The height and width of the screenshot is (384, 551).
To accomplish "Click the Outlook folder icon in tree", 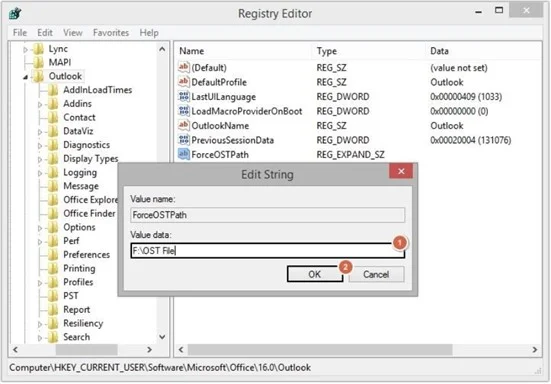I will point(38,76).
